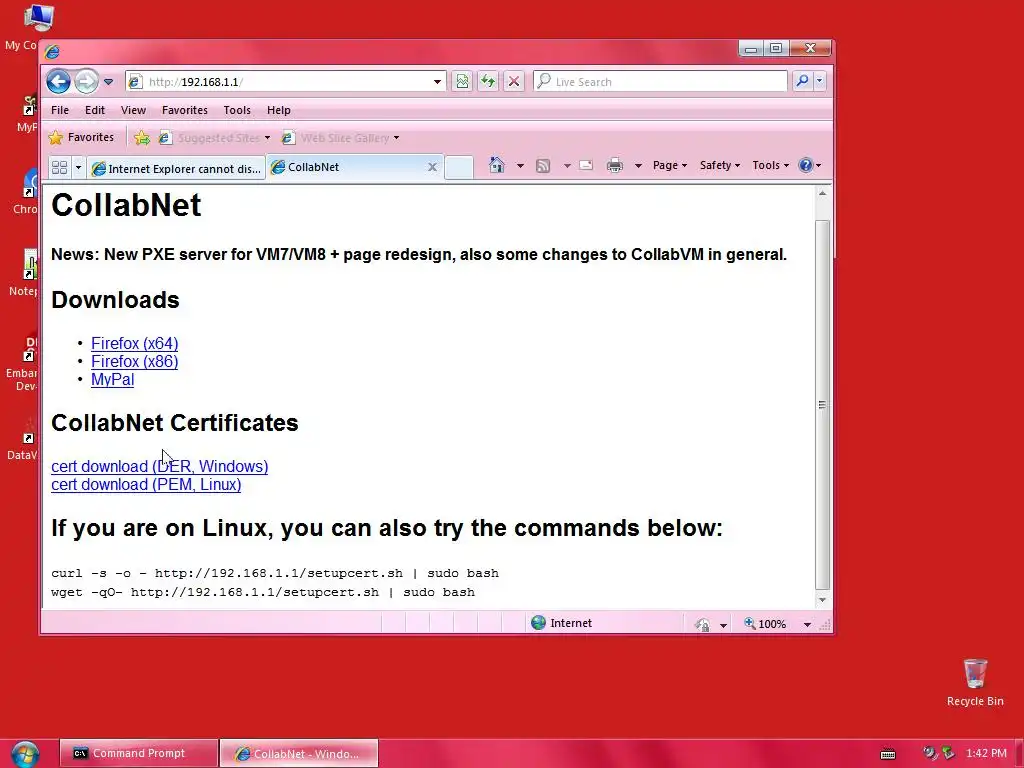The height and width of the screenshot is (768, 1024).
Task: Open the Tools menu in menu bar
Action: tap(237, 110)
